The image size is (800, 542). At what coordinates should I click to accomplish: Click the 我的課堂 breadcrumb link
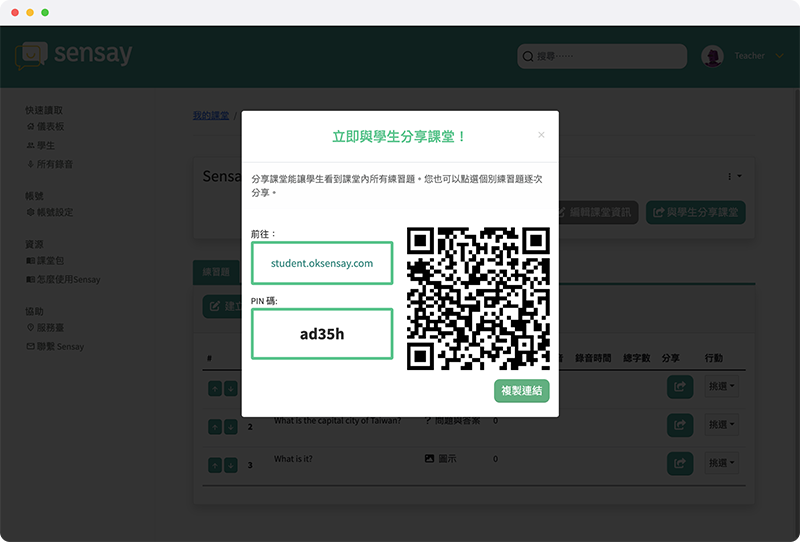(x=210, y=116)
